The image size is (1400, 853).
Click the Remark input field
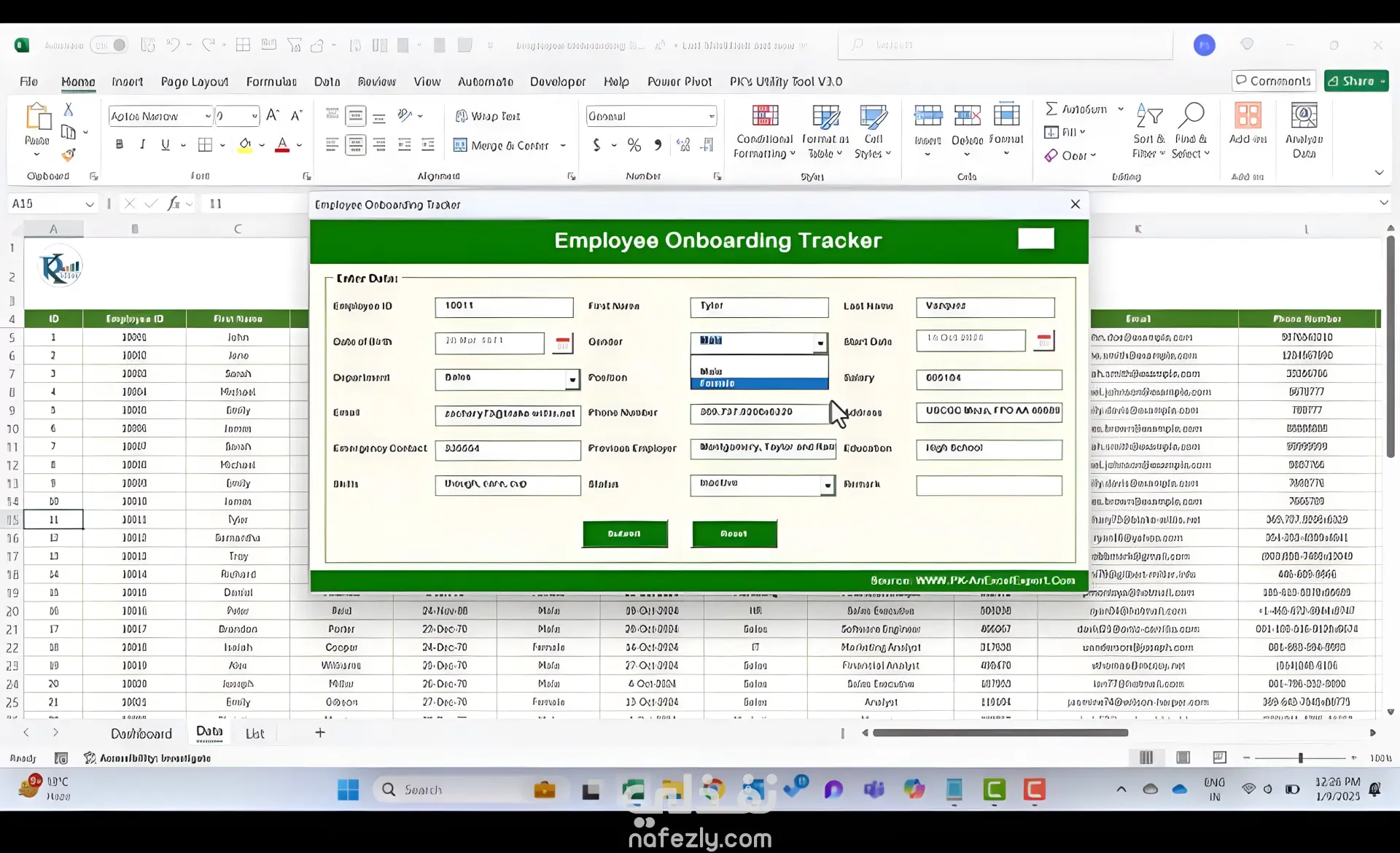(989, 486)
